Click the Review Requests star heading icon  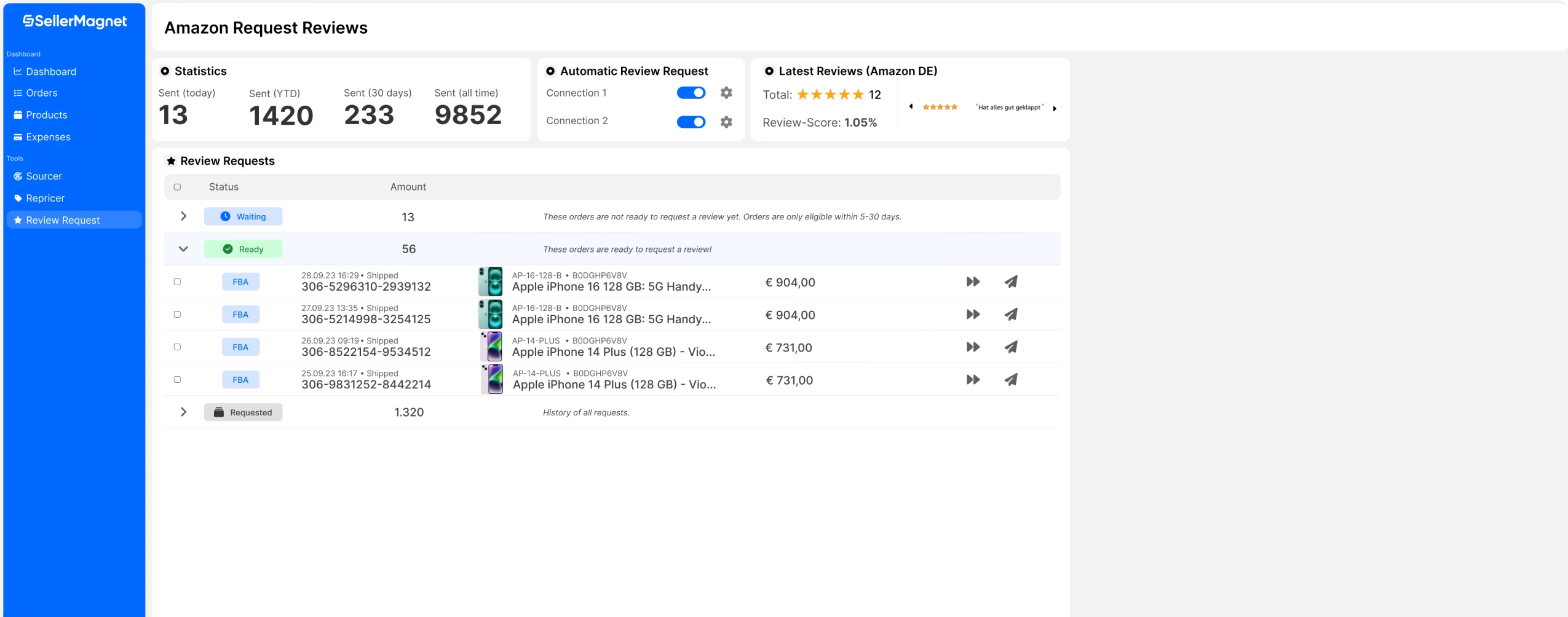click(171, 161)
